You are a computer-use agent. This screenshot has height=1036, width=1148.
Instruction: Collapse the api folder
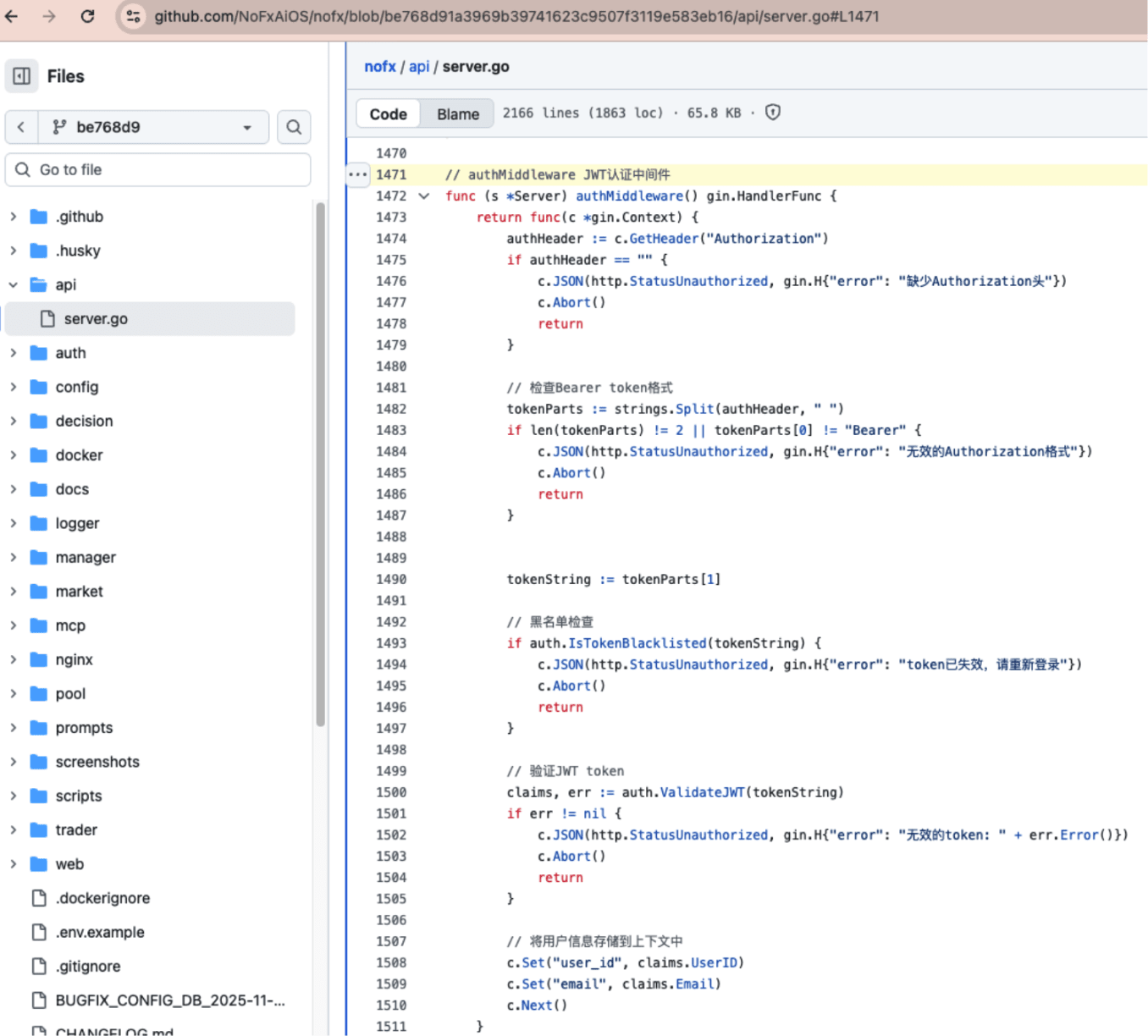14,285
